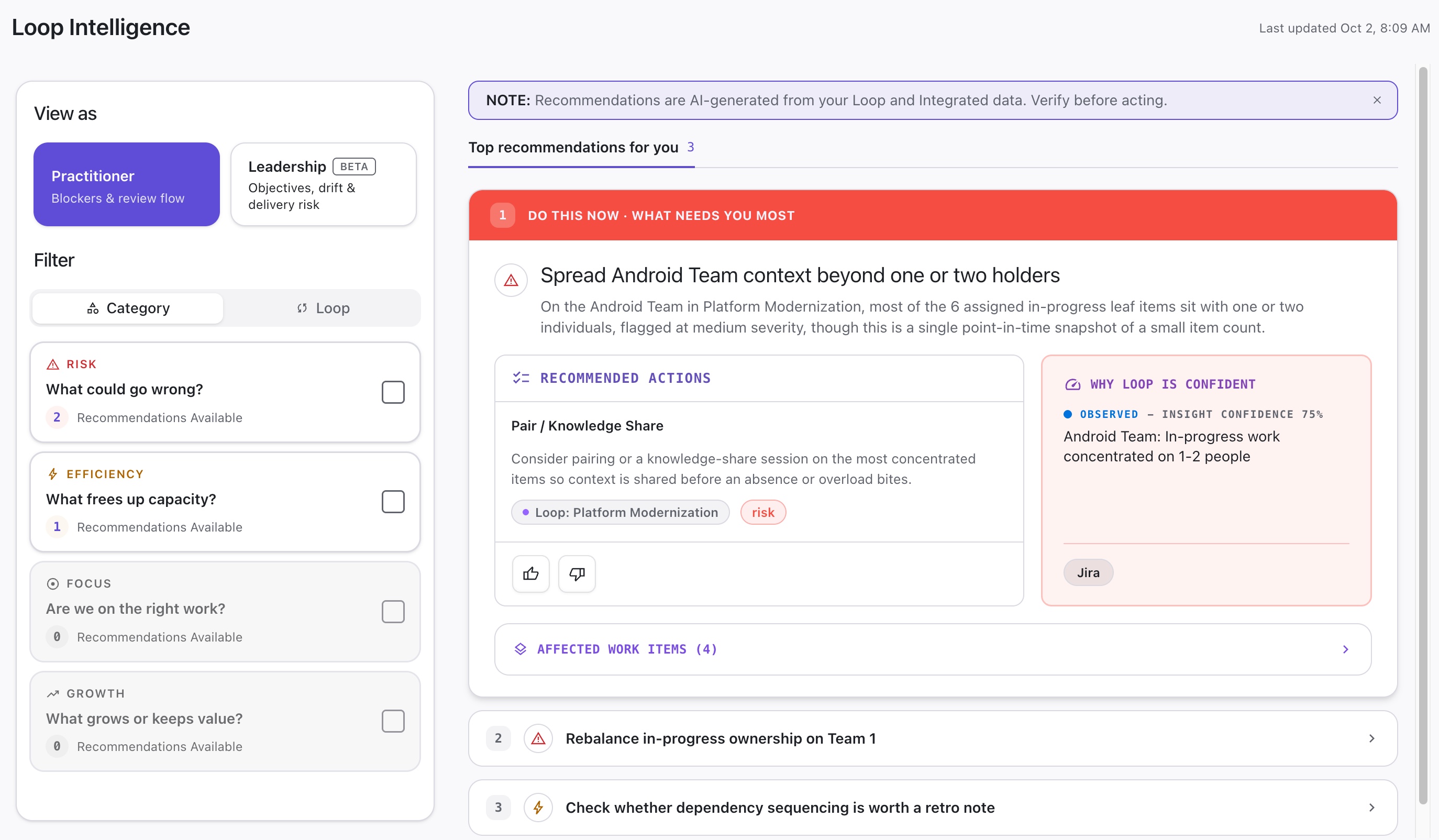Switch filter to Loop tab
Screen dimensions: 1439x840
point(323,308)
